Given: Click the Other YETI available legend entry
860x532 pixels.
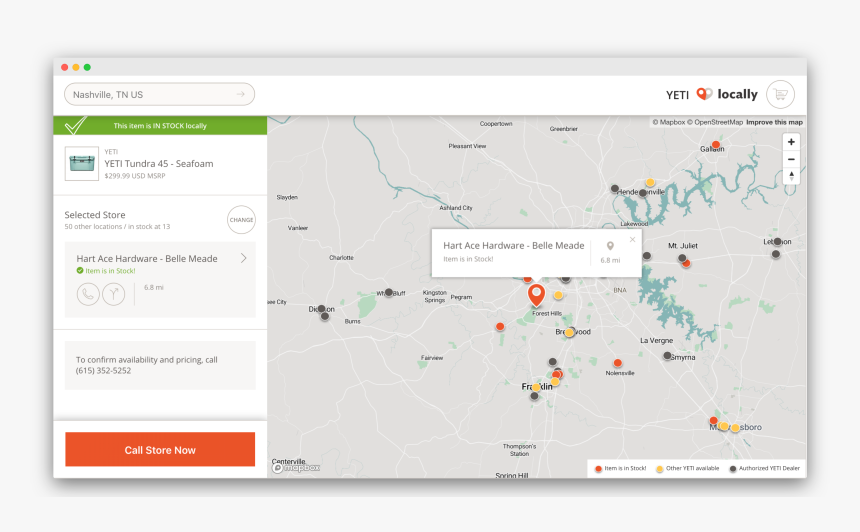Looking at the screenshot, I should [x=688, y=468].
